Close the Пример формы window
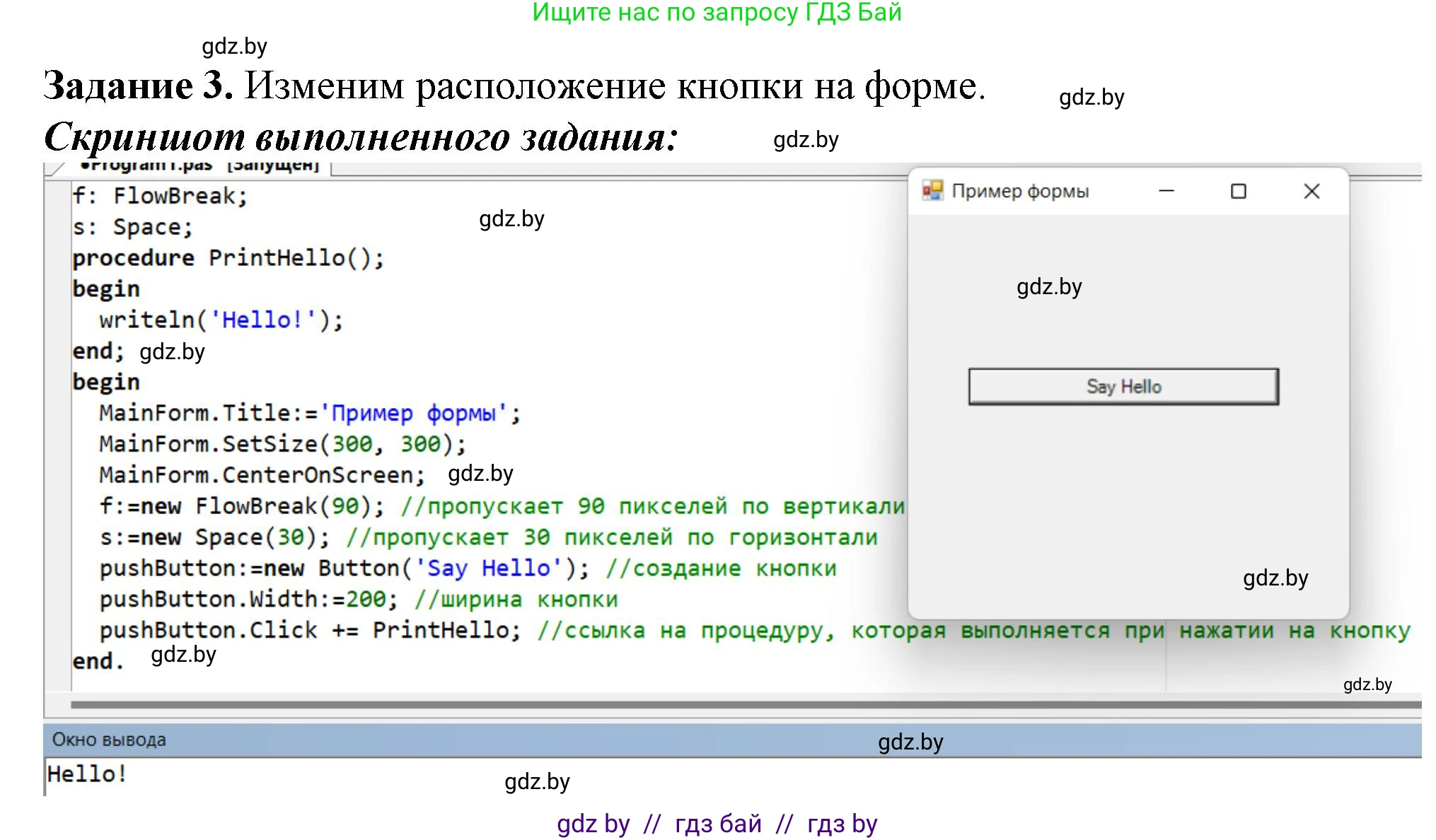 tap(1311, 191)
